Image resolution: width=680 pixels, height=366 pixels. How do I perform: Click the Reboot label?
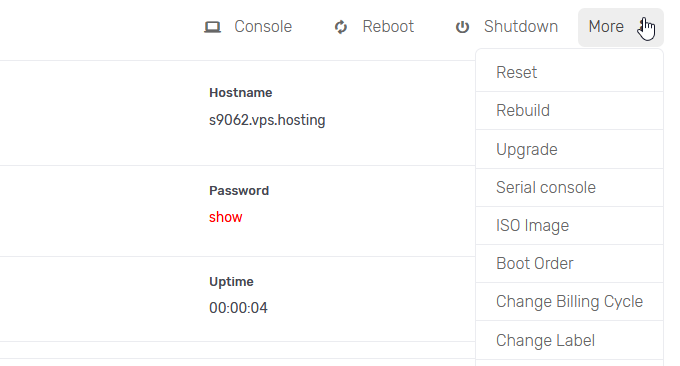tap(388, 27)
